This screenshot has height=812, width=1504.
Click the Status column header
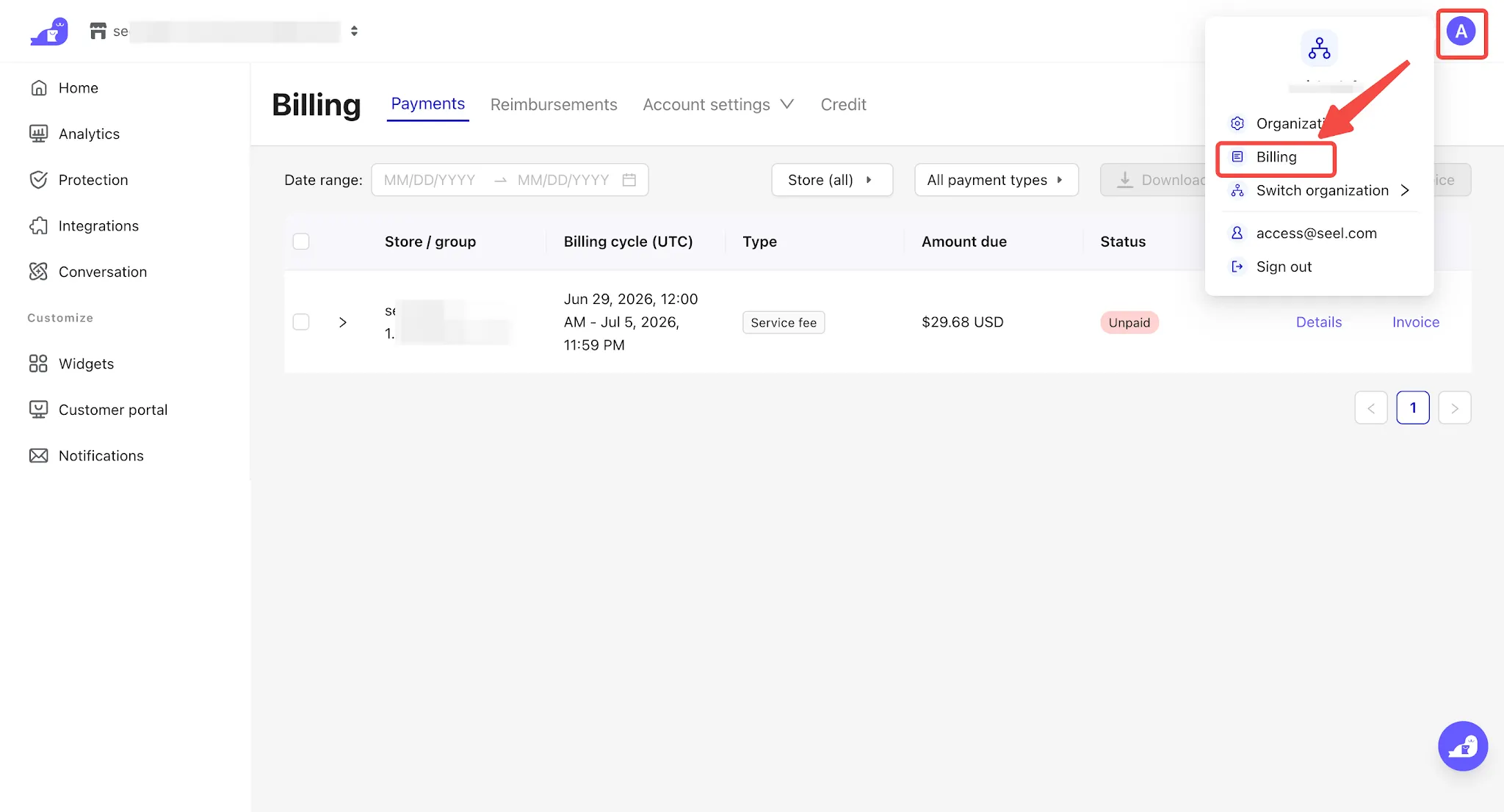pyautogui.click(x=1123, y=242)
